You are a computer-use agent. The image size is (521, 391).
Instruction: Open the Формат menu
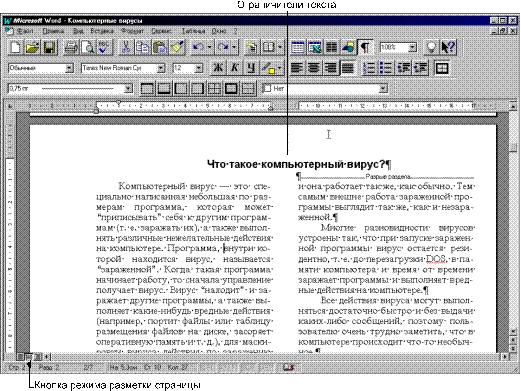(132, 31)
